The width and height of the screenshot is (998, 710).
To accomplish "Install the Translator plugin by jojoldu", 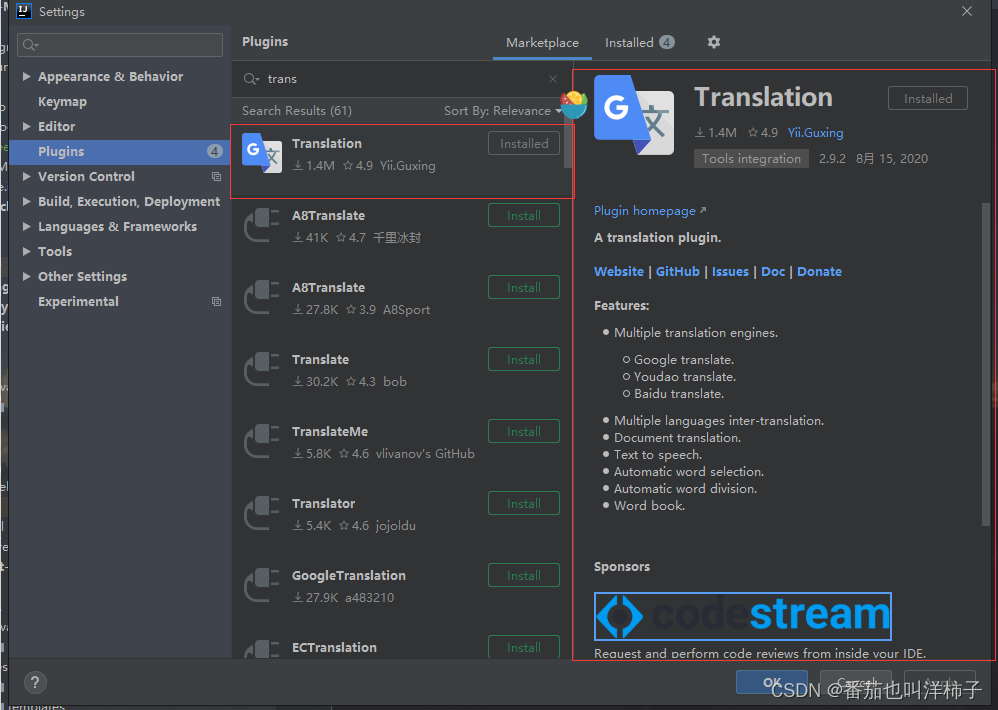I will coord(524,503).
